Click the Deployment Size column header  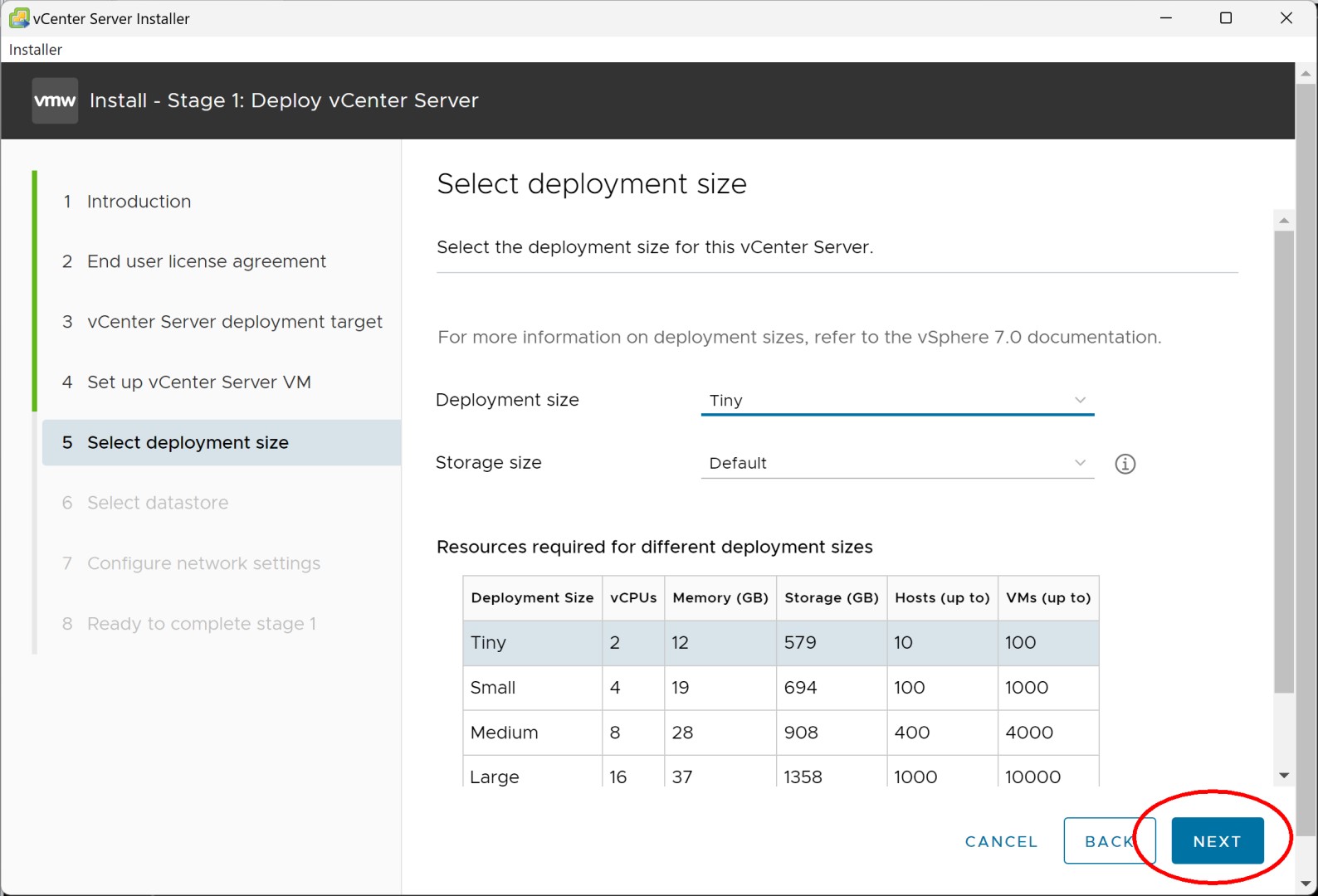pyautogui.click(x=532, y=598)
